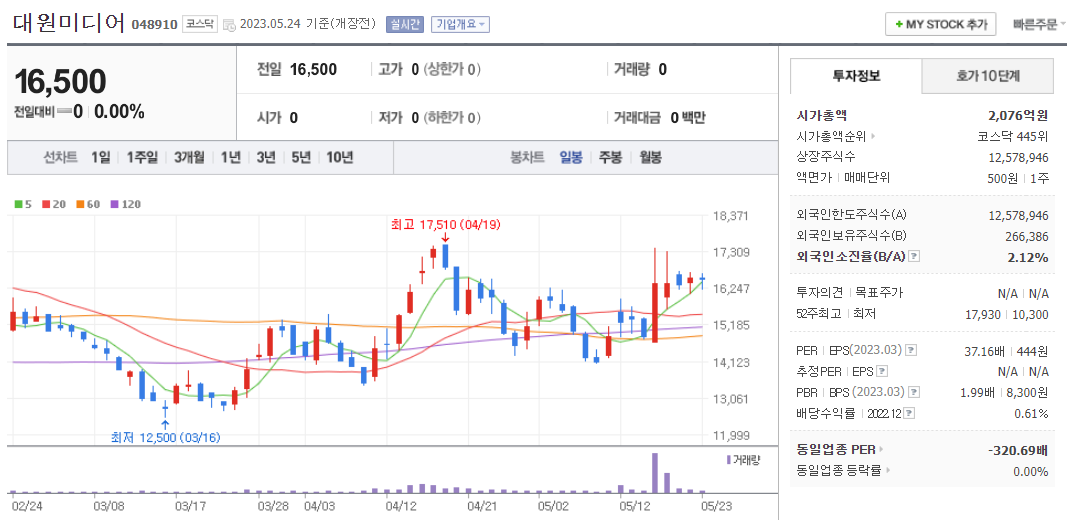1070x520 pixels.
Task: Open help icon next to 외국인소진율(B/A)
Action: click(915, 257)
